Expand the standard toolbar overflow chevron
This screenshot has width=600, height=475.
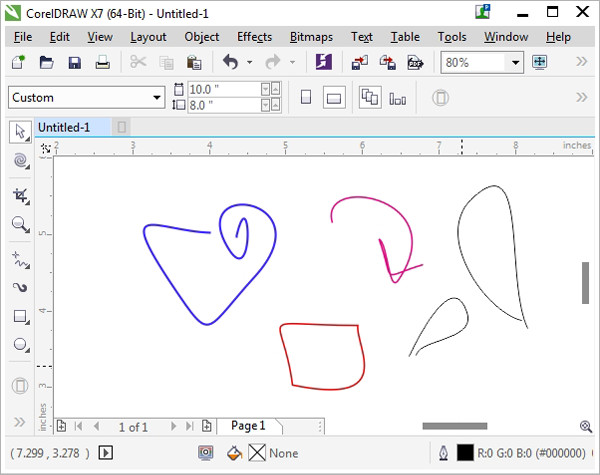click(x=582, y=61)
